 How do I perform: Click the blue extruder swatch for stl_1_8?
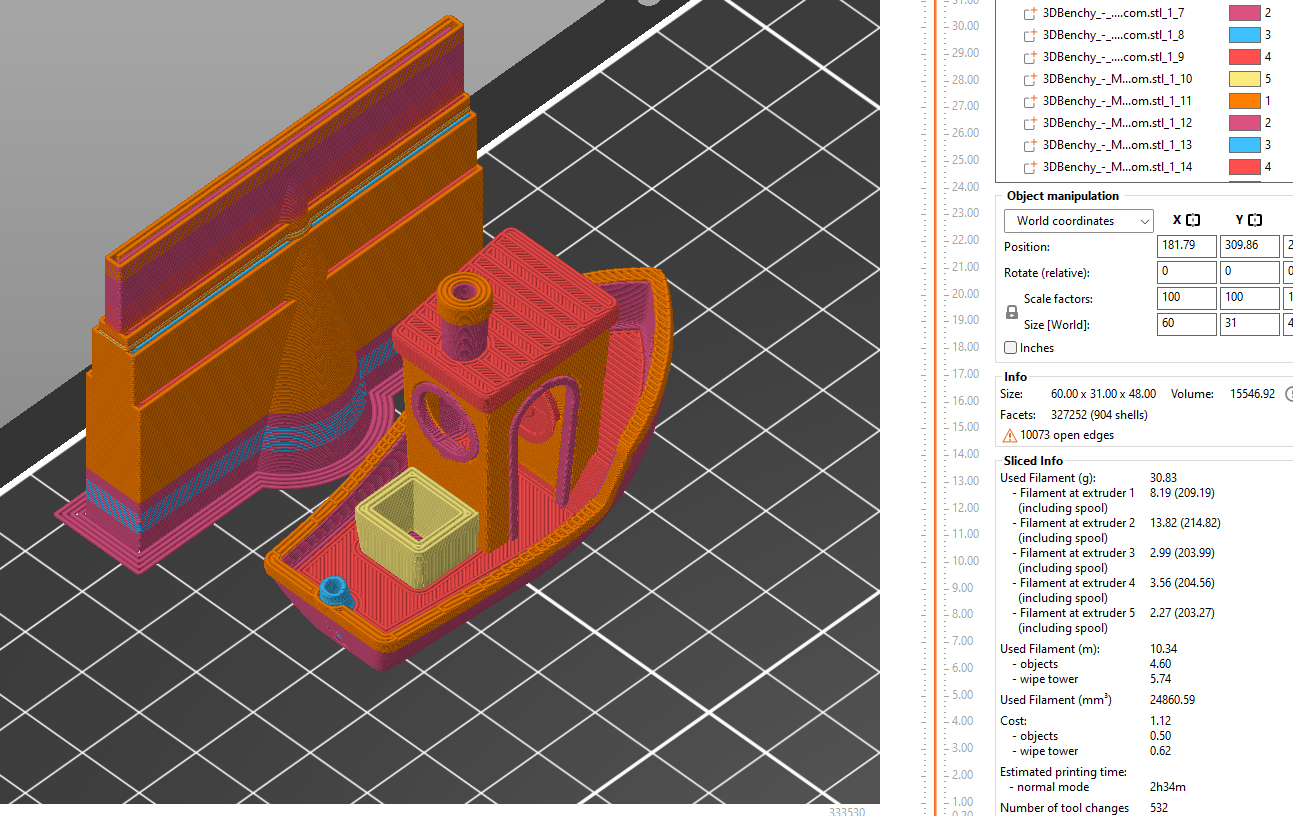point(1245,35)
